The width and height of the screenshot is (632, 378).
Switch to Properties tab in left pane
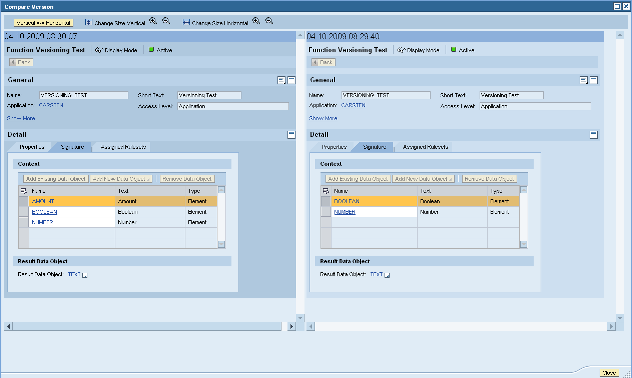31,147
